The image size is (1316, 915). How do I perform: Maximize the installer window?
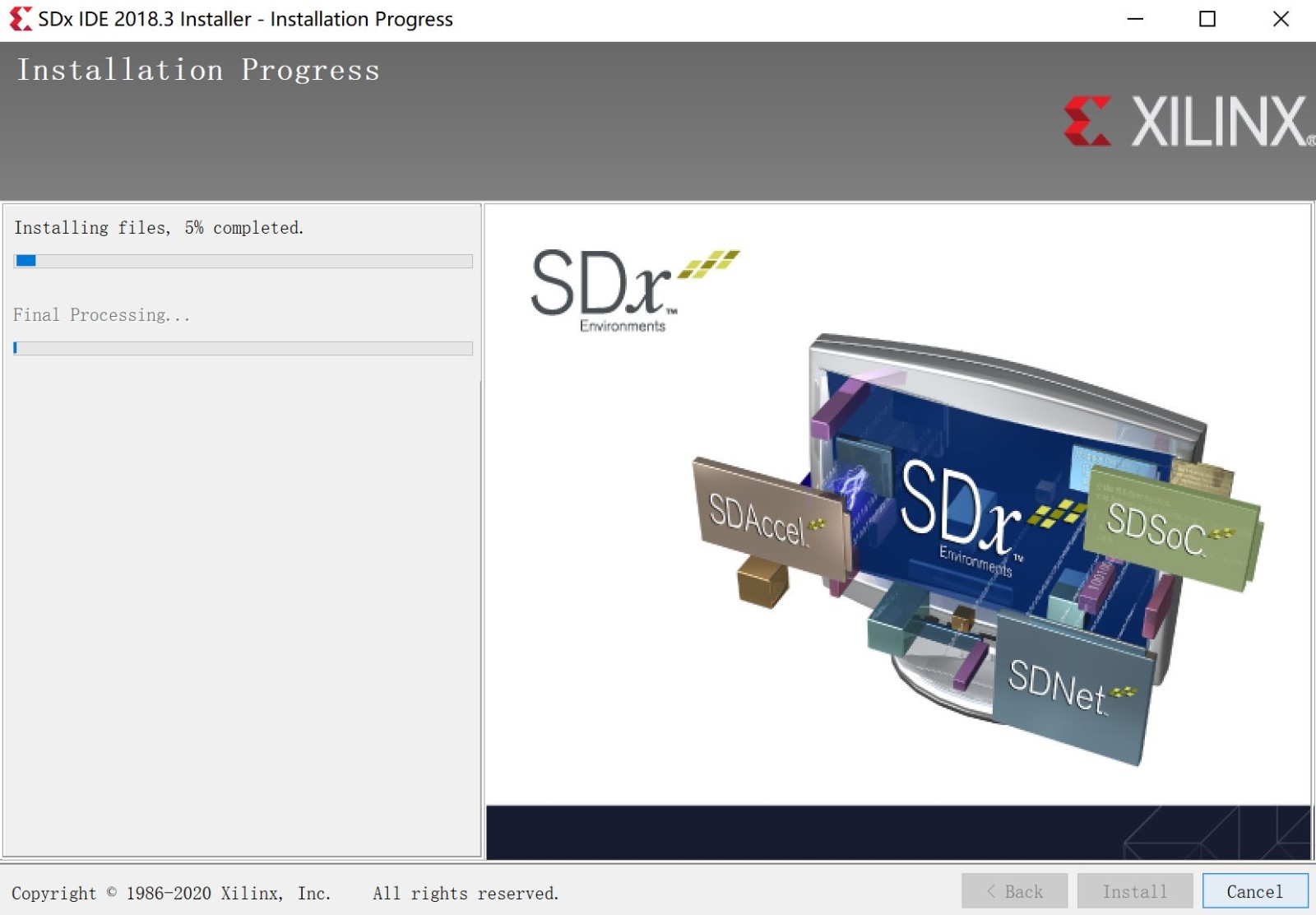coord(1207,19)
